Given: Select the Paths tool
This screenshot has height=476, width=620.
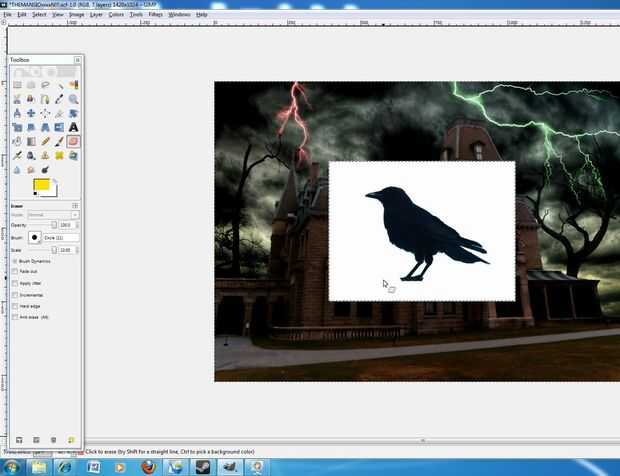Looking at the screenshot, I should click(x=45, y=99).
